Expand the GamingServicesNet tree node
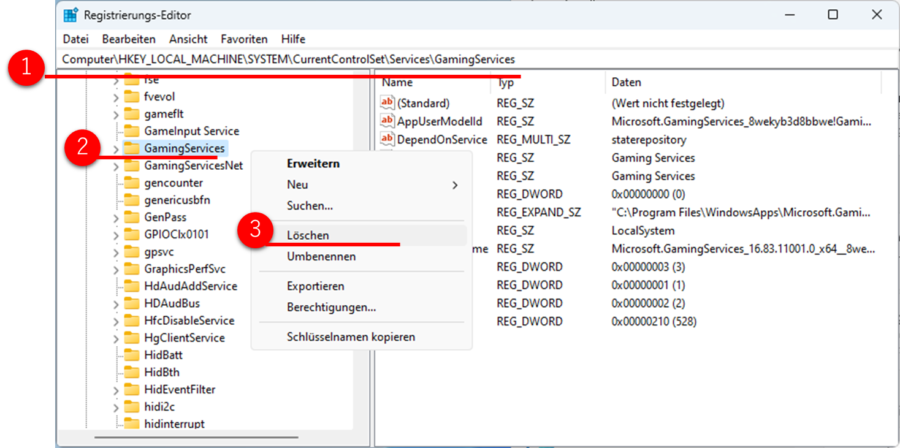Viewport: 900px width, 448px height. pyautogui.click(x=116, y=166)
